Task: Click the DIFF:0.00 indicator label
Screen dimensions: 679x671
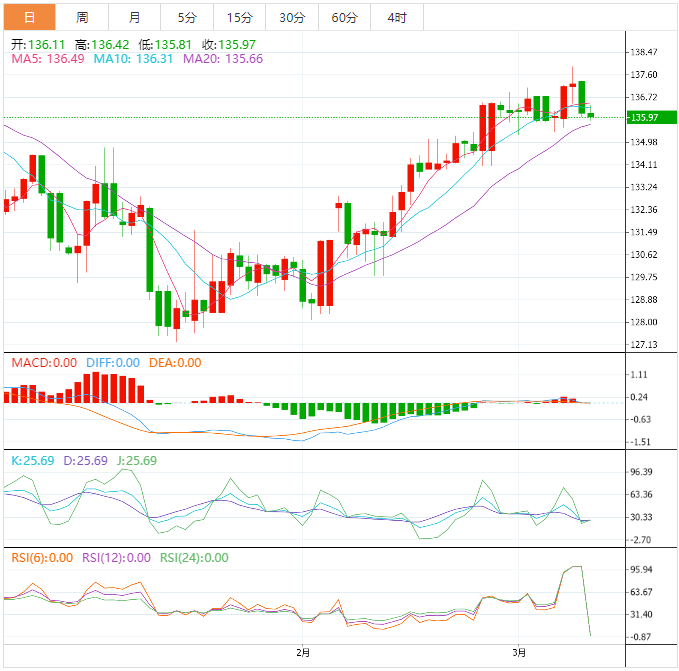Action: point(113,363)
